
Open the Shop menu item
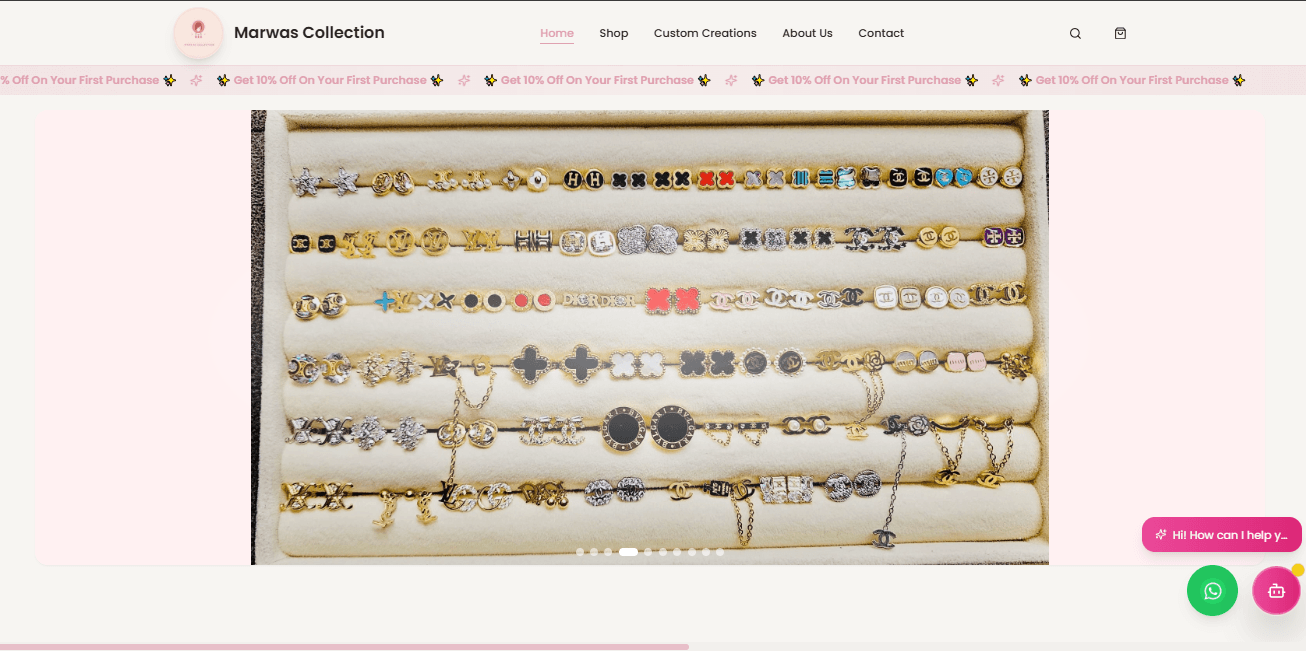(x=613, y=32)
